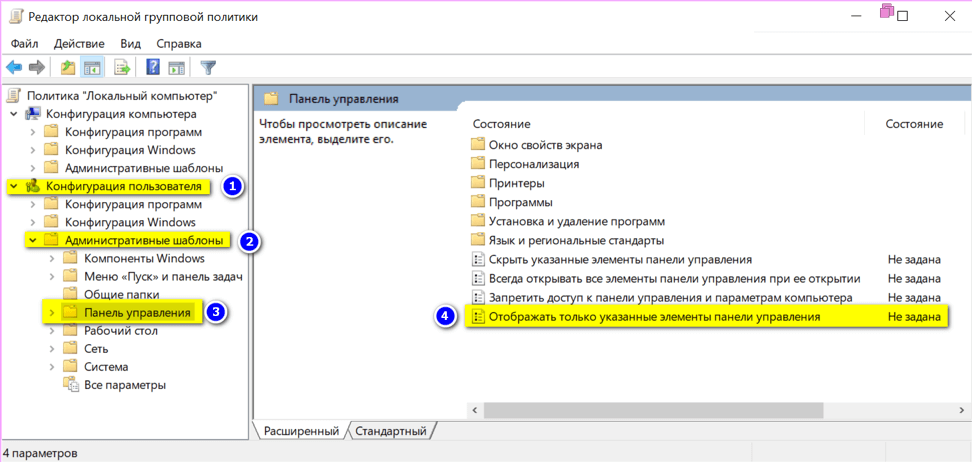972x462 pixels.
Task: Select Все параметры in the tree
Action: tap(124, 385)
